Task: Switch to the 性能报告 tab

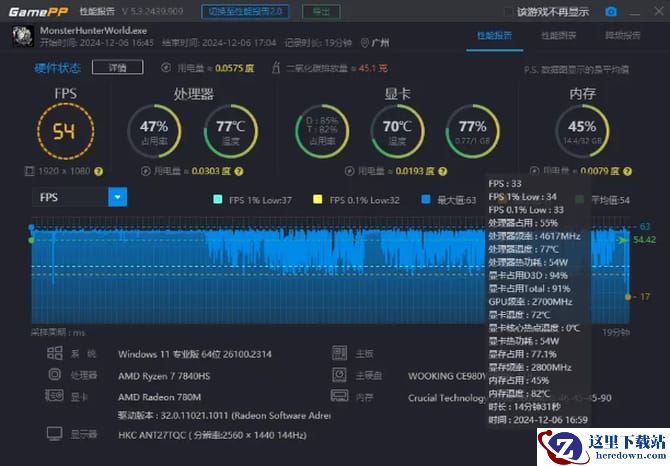Action: pyautogui.click(x=494, y=36)
